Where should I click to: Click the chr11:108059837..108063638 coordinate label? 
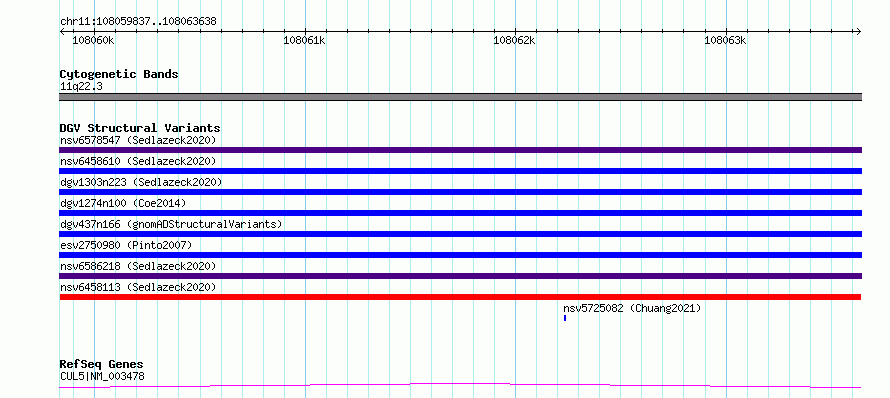tap(138, 22)
